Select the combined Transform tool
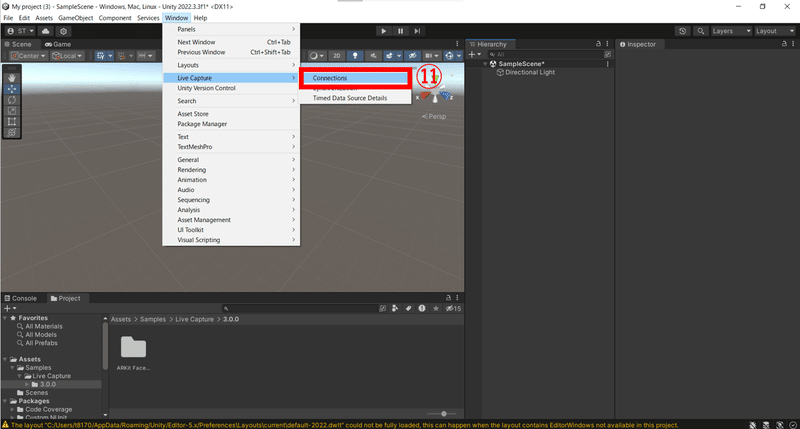 point(12,133)
